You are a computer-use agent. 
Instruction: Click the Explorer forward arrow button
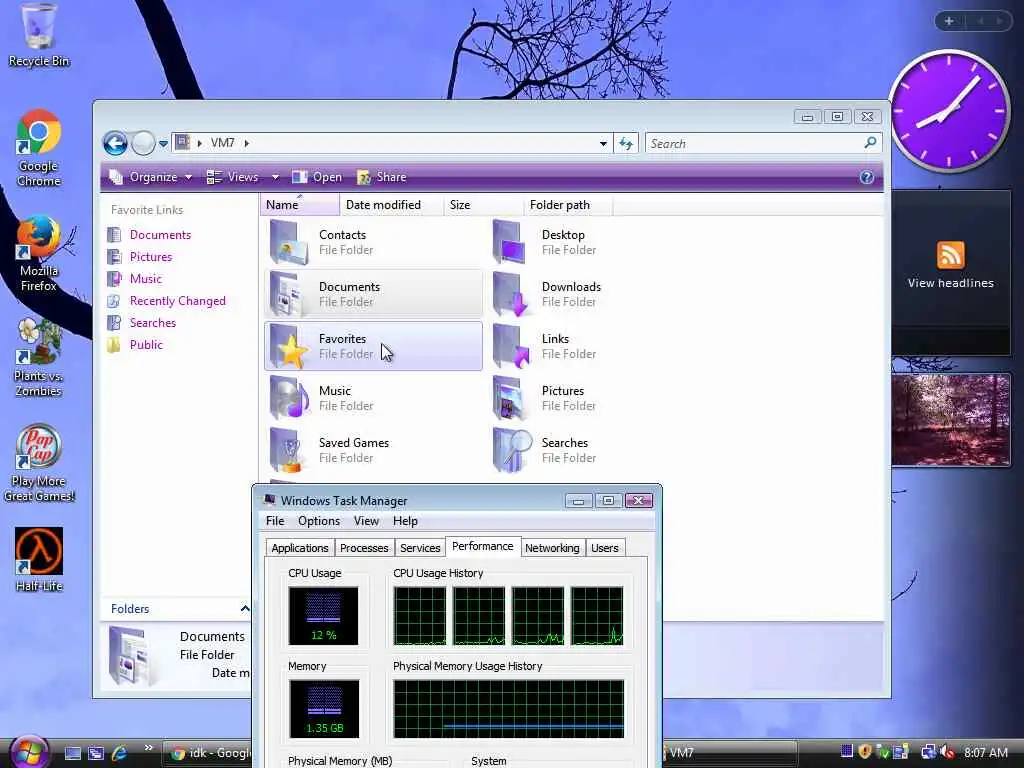click(143, 143)
